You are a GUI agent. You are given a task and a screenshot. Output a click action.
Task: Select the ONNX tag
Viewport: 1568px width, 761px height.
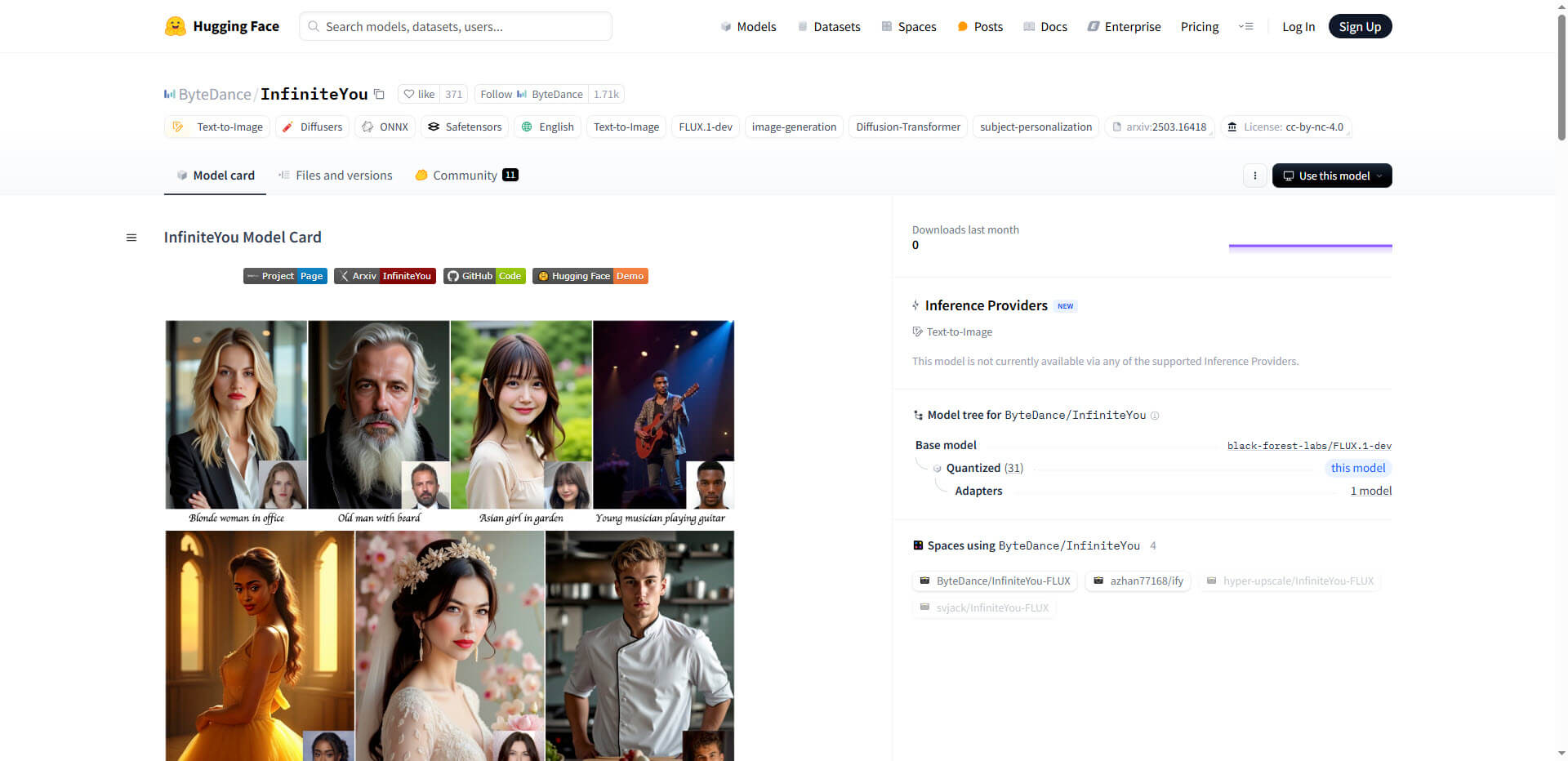(x=385, y=127)
